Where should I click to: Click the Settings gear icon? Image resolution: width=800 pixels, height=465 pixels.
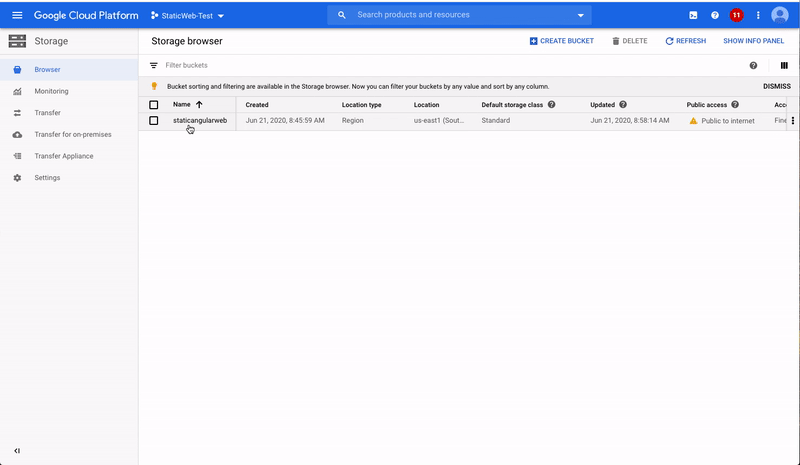click(x=17, y=178)
